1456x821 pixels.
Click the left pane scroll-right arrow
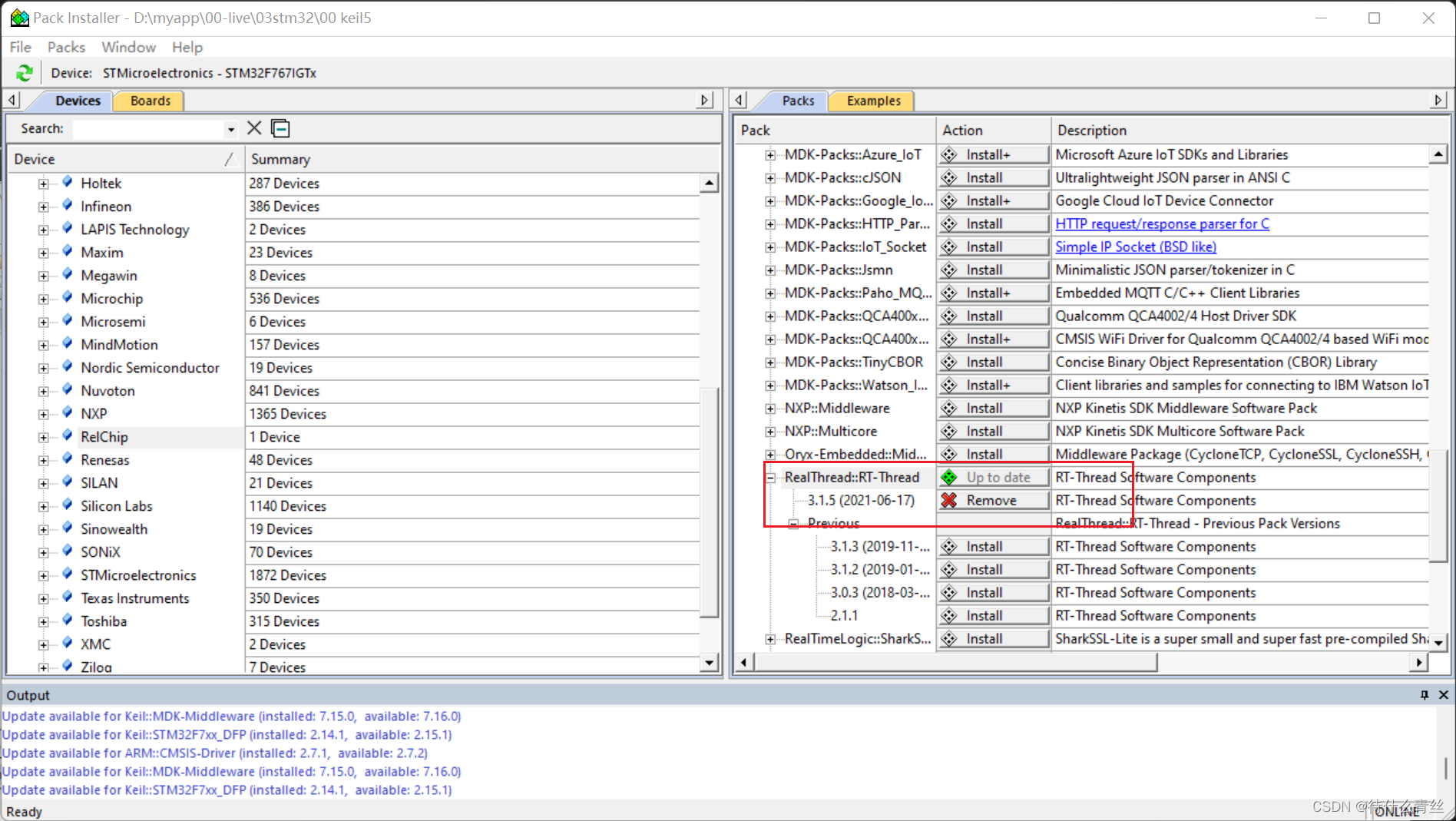tap(705, 100)
